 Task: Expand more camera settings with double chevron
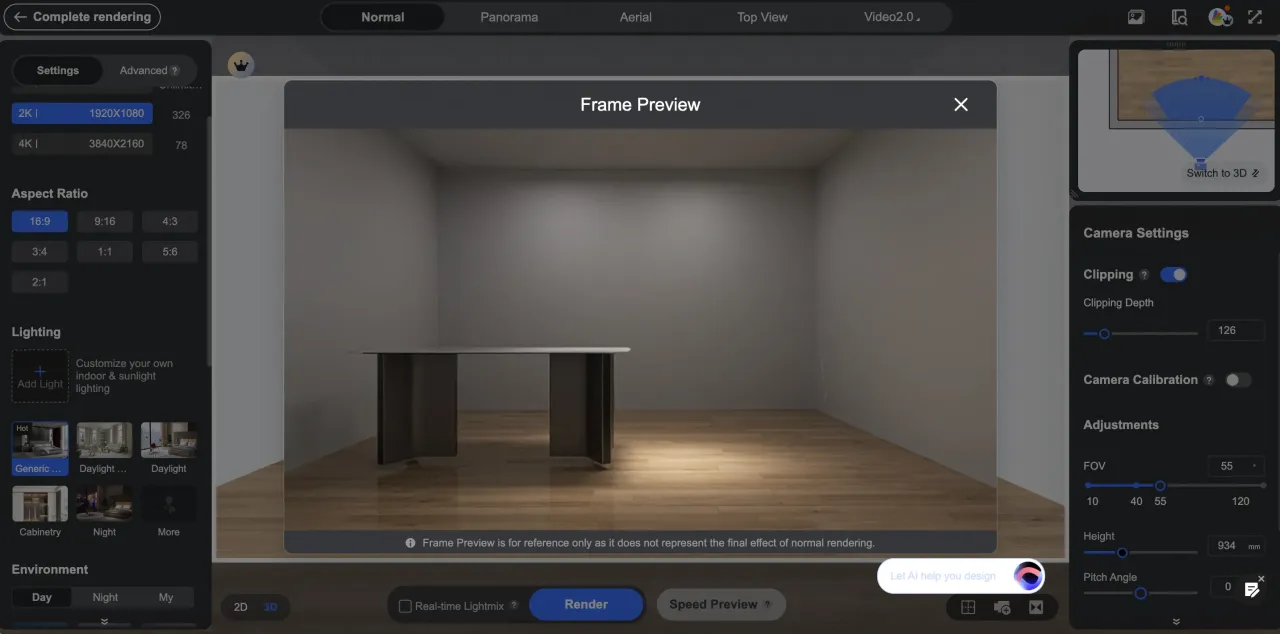(x=1176, y=621)
